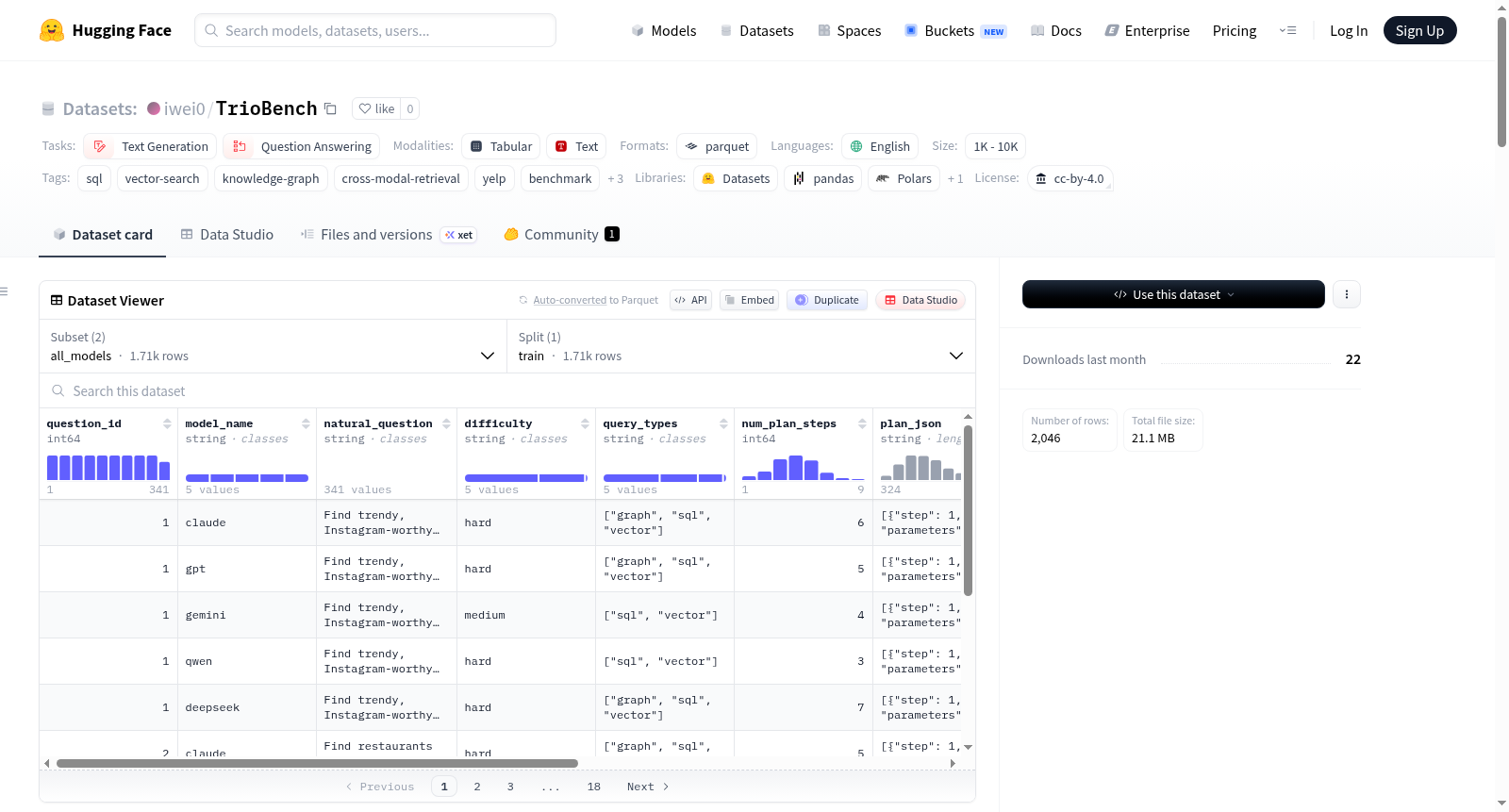Viewport: 1509px width, 812px height.
Task: Switch to the Dataset card tab
Action: (103, 235)
